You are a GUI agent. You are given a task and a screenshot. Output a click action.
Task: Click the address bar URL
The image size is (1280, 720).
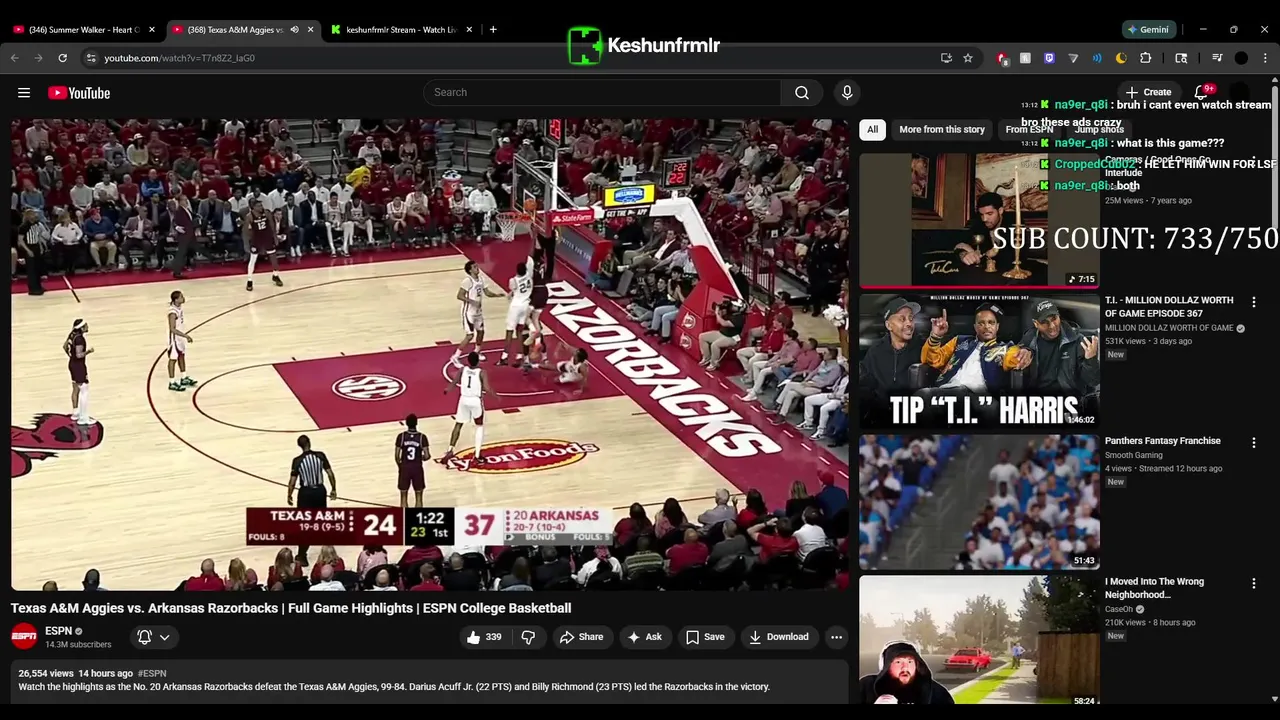pyautogui.click(x=179, y=58)
